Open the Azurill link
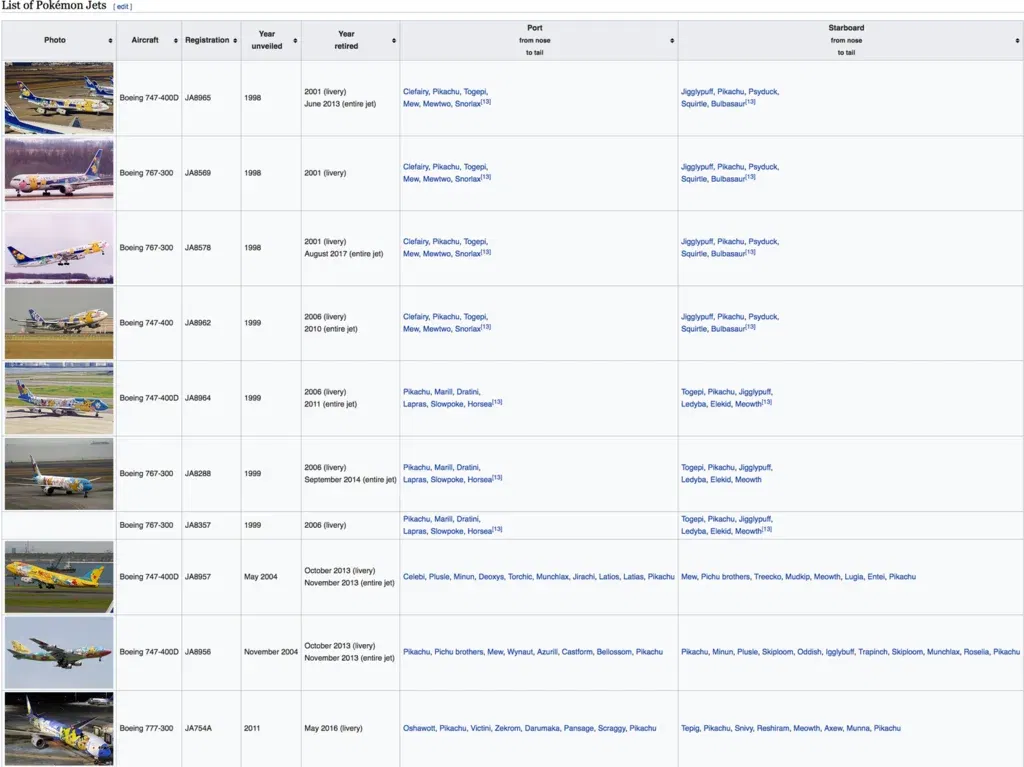The image size is (1024, 767). tap(547, 652)
